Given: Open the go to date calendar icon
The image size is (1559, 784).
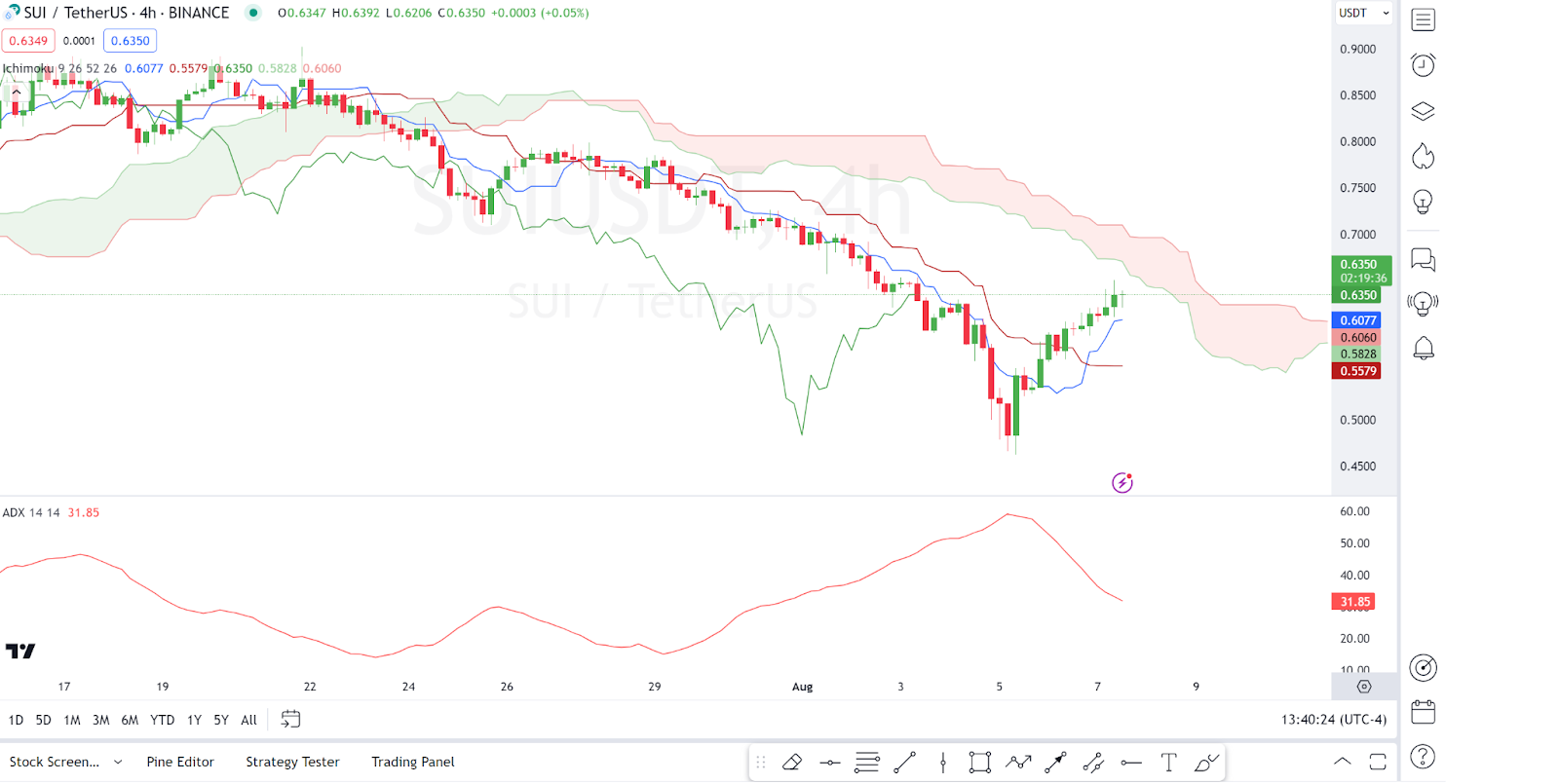Looking at the screenshot, I should click(290, 719).
